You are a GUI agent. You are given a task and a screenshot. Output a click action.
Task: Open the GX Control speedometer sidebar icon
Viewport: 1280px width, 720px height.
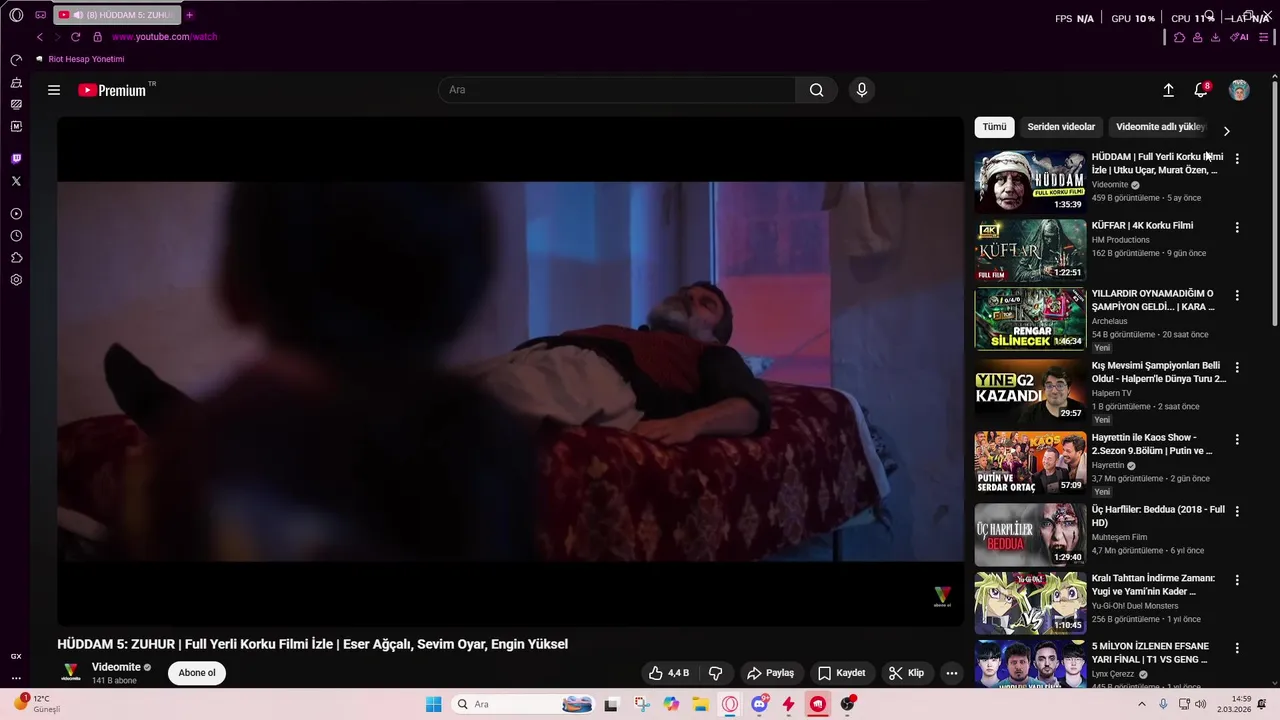tap(16, 61)
